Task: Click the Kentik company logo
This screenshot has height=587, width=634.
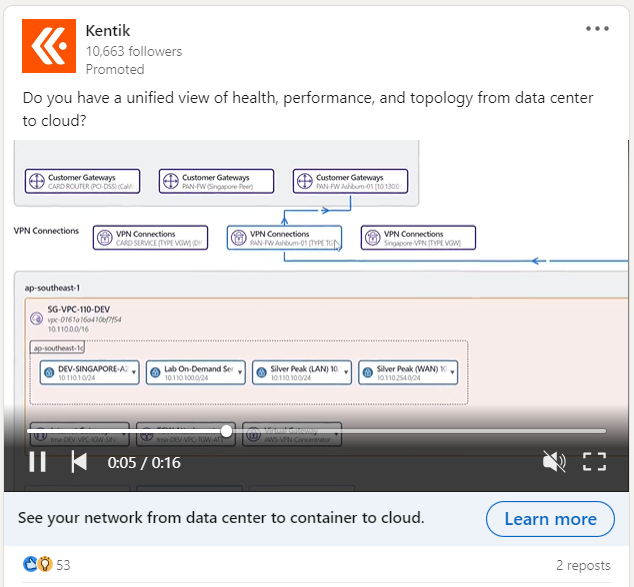Action: point(49,46)
